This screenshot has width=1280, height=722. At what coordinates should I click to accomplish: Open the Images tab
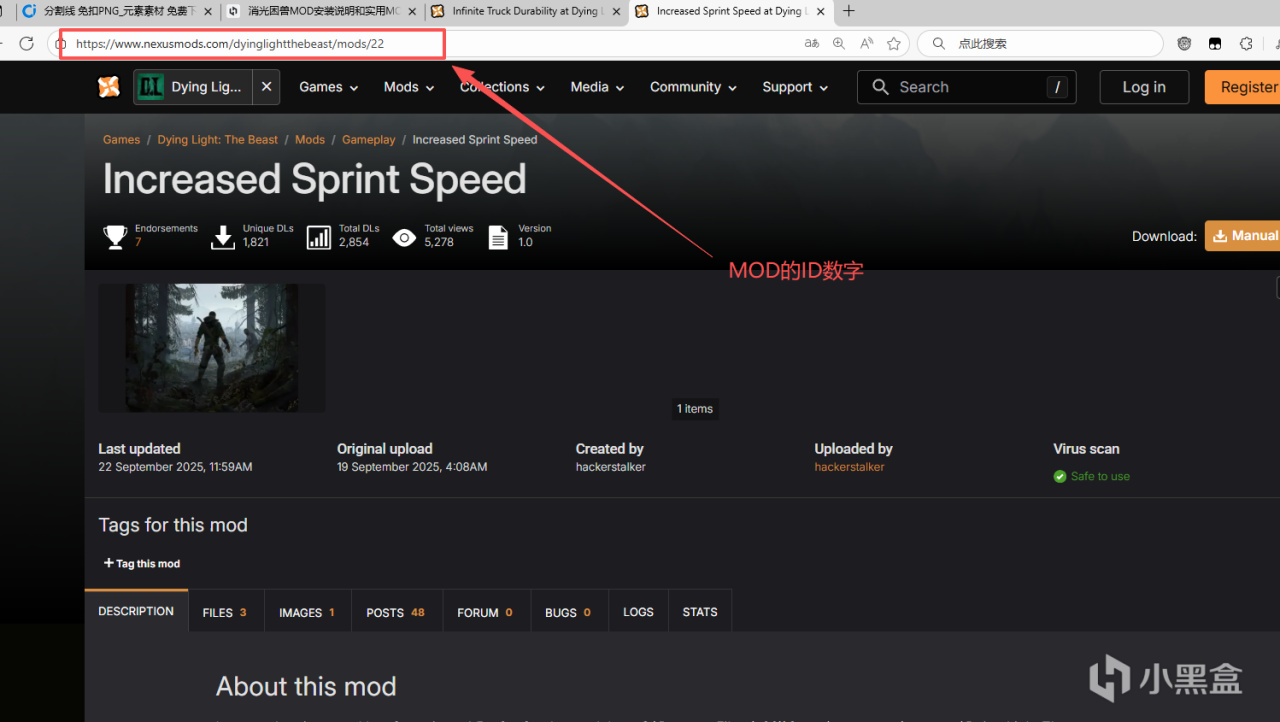tap(307, 612)
